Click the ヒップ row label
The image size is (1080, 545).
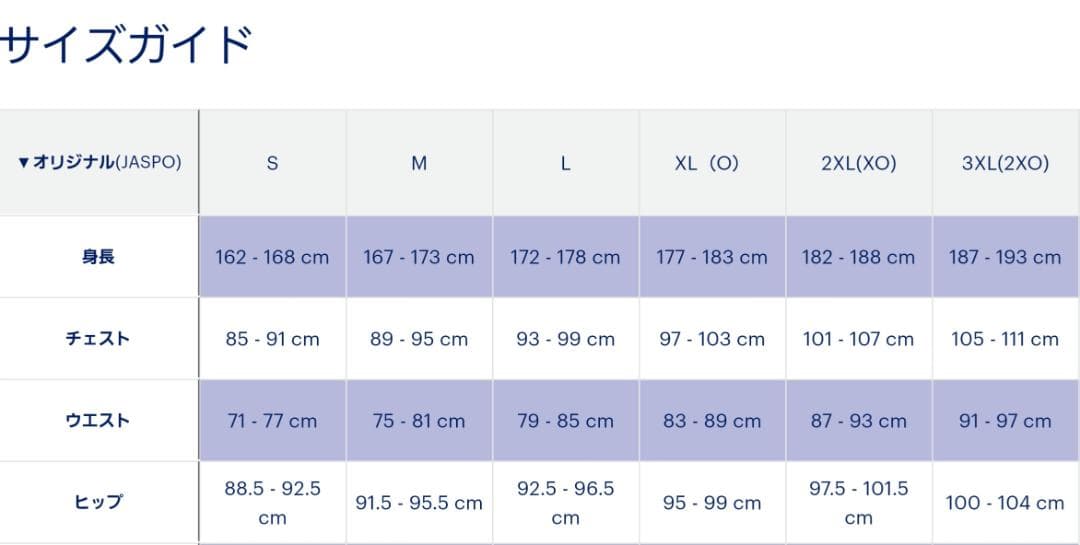tap(98, 502)
